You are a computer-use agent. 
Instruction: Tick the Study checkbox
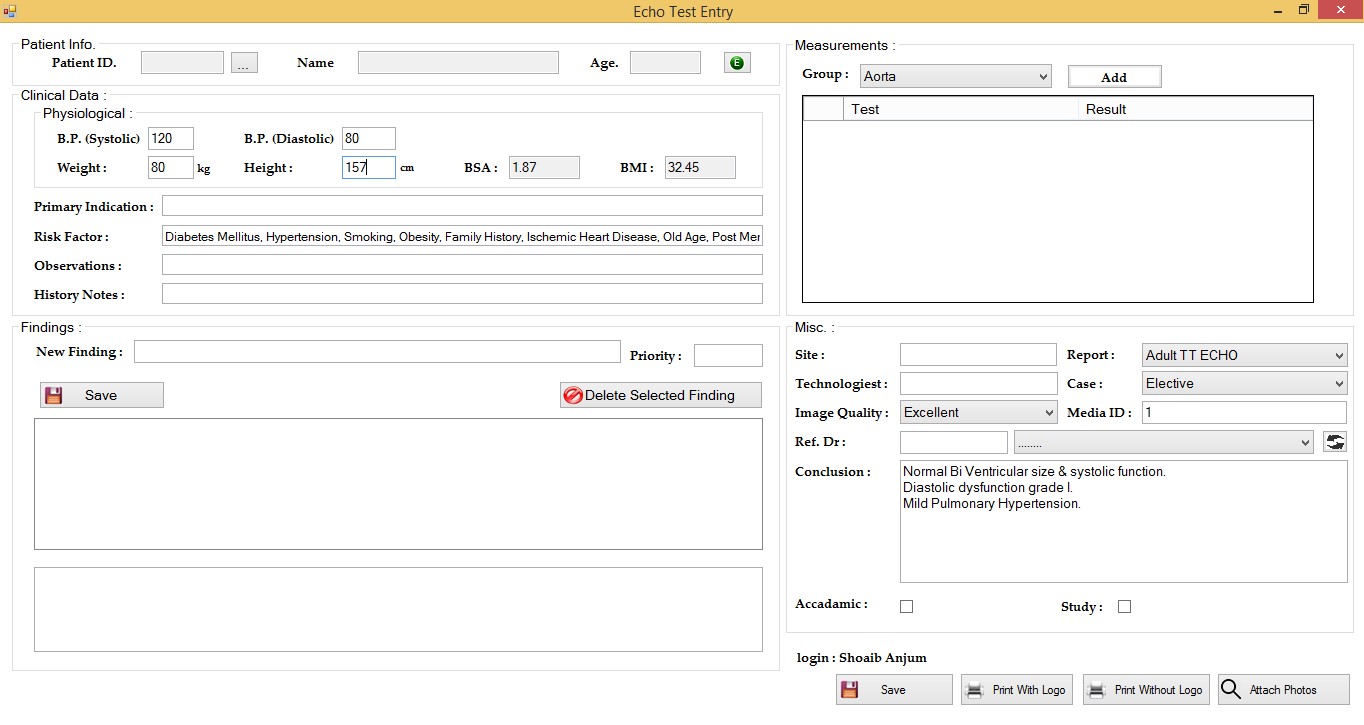tap(1124, 606)
